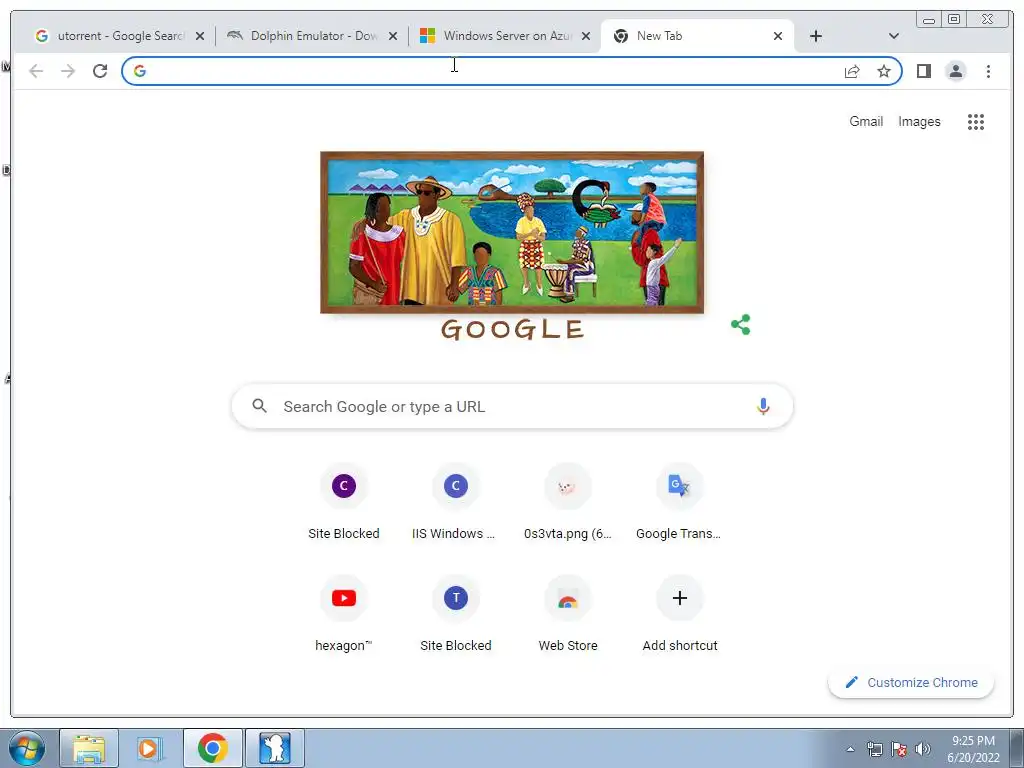Close the Dolphin Emulator tab

coord(392,36)
